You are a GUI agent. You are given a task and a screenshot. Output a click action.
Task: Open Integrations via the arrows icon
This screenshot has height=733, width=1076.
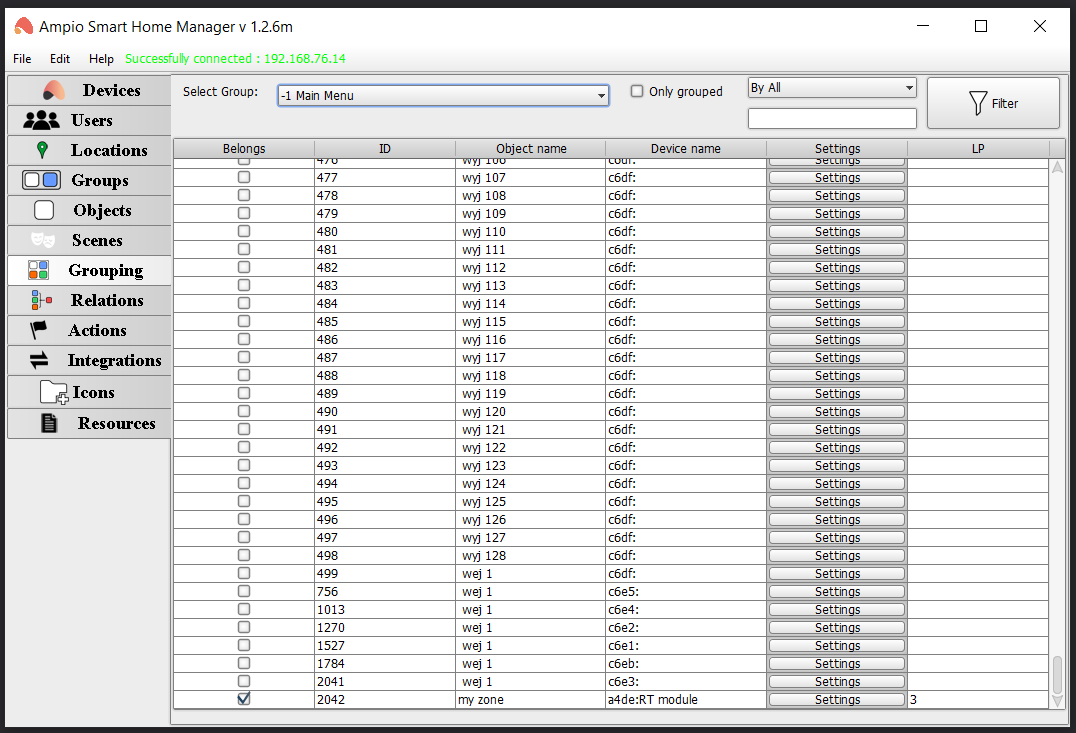pyautogui.click(x=39, y=360)
